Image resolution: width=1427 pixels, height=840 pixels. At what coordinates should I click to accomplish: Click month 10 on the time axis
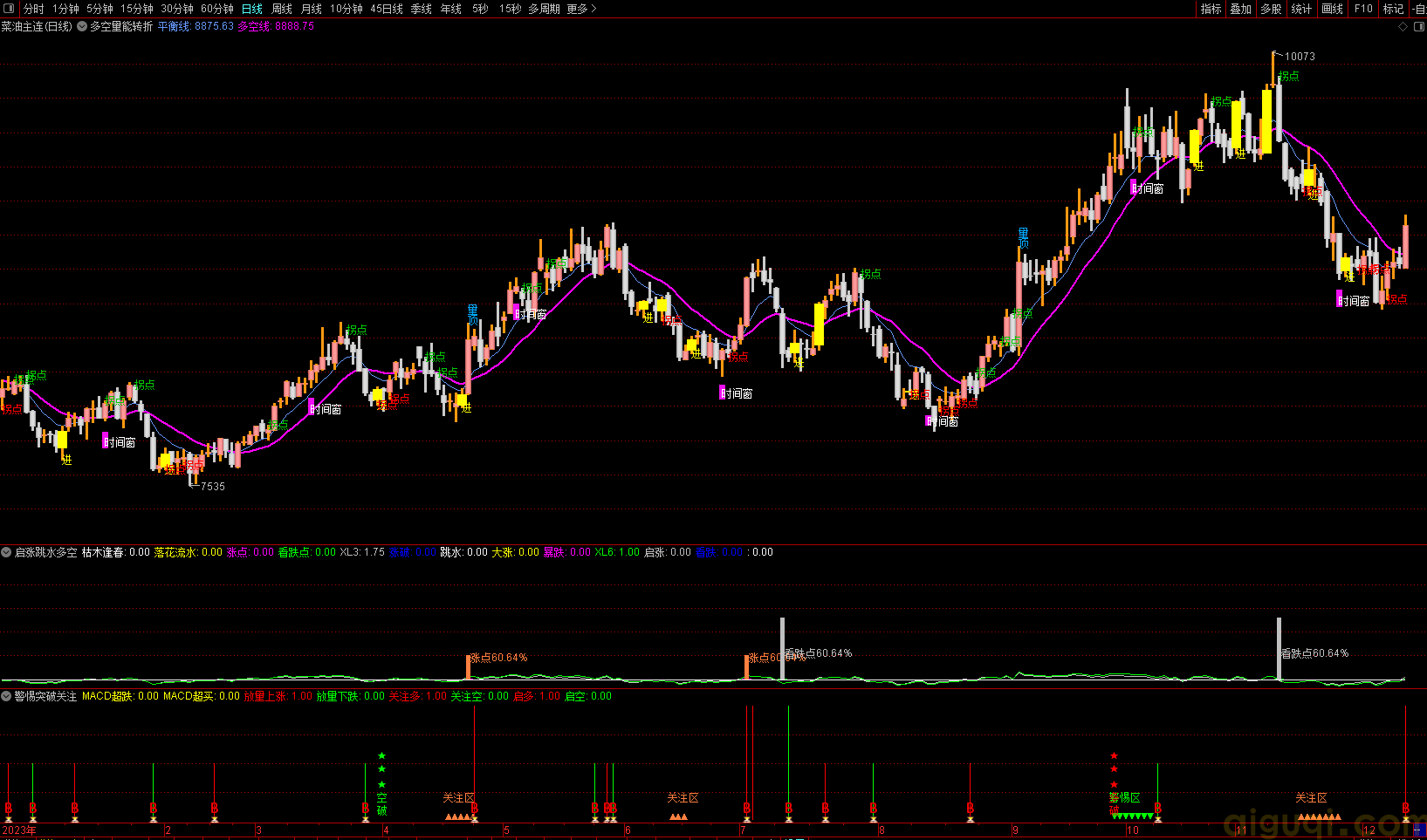(1133, 830)
